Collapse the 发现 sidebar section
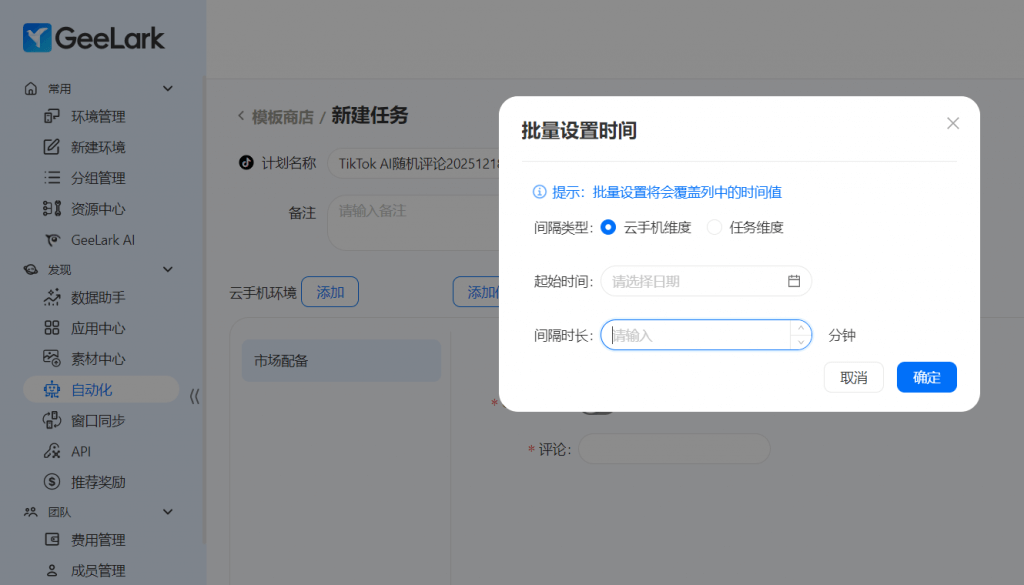Image resolution: width=1024 pixels, height=585 pixels. pyautogui.click(x=168, y=269)
